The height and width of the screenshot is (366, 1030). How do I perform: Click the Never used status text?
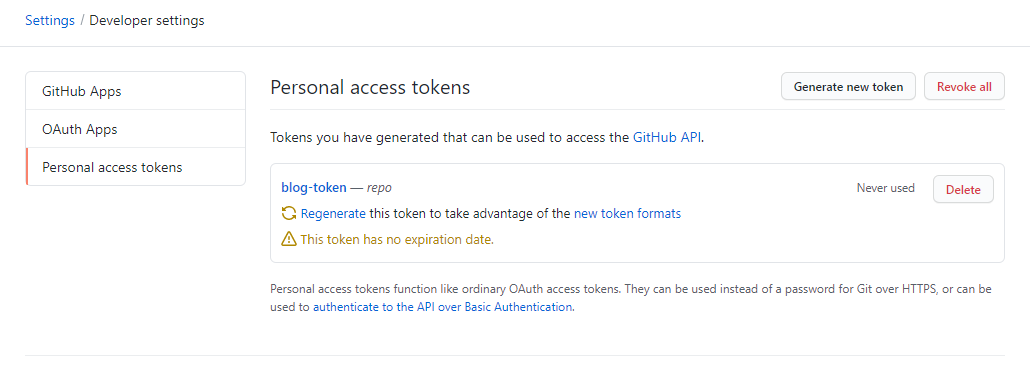(x=885, y=188)
